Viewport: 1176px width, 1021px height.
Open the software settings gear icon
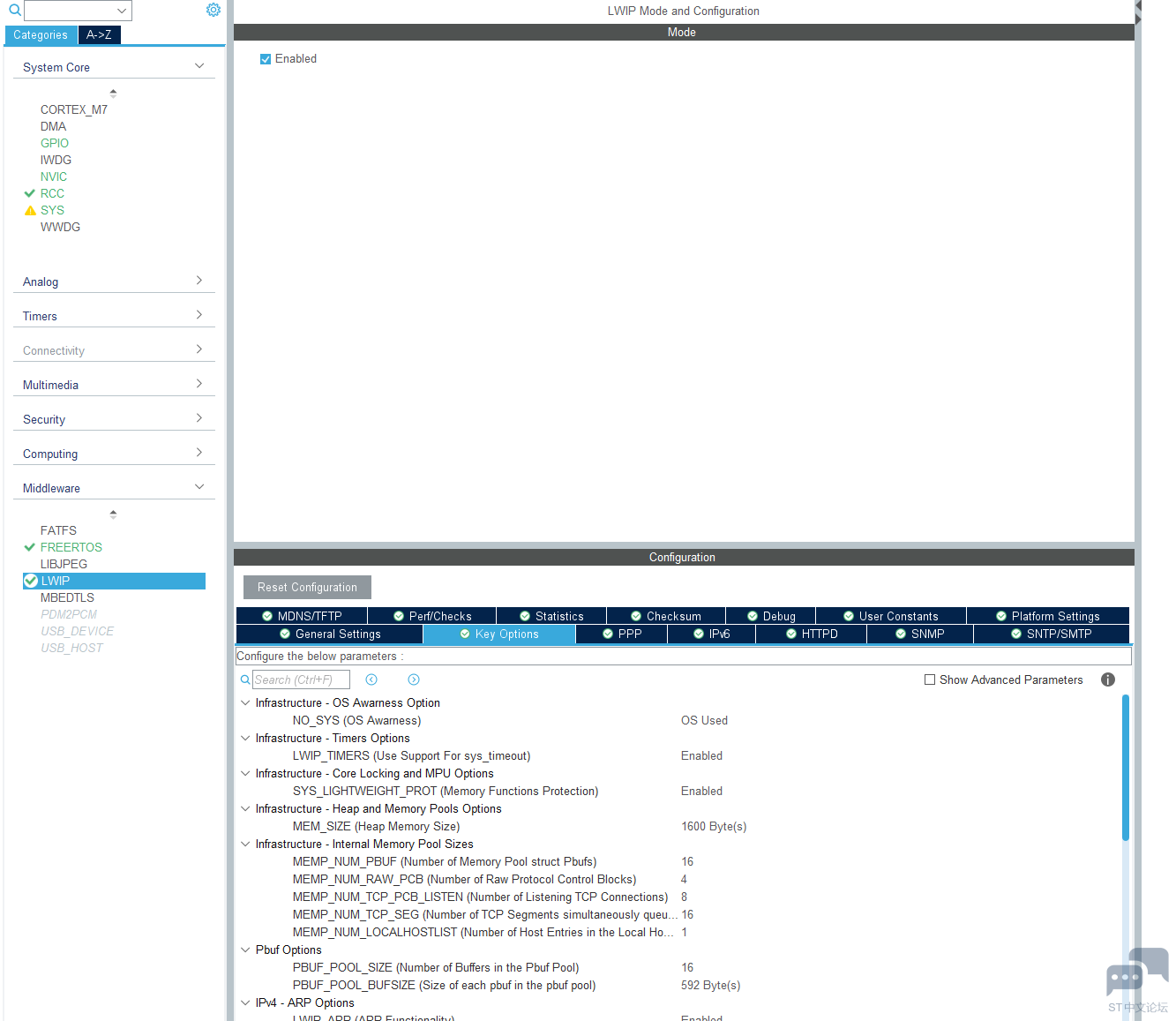click(x=213, y=10)
